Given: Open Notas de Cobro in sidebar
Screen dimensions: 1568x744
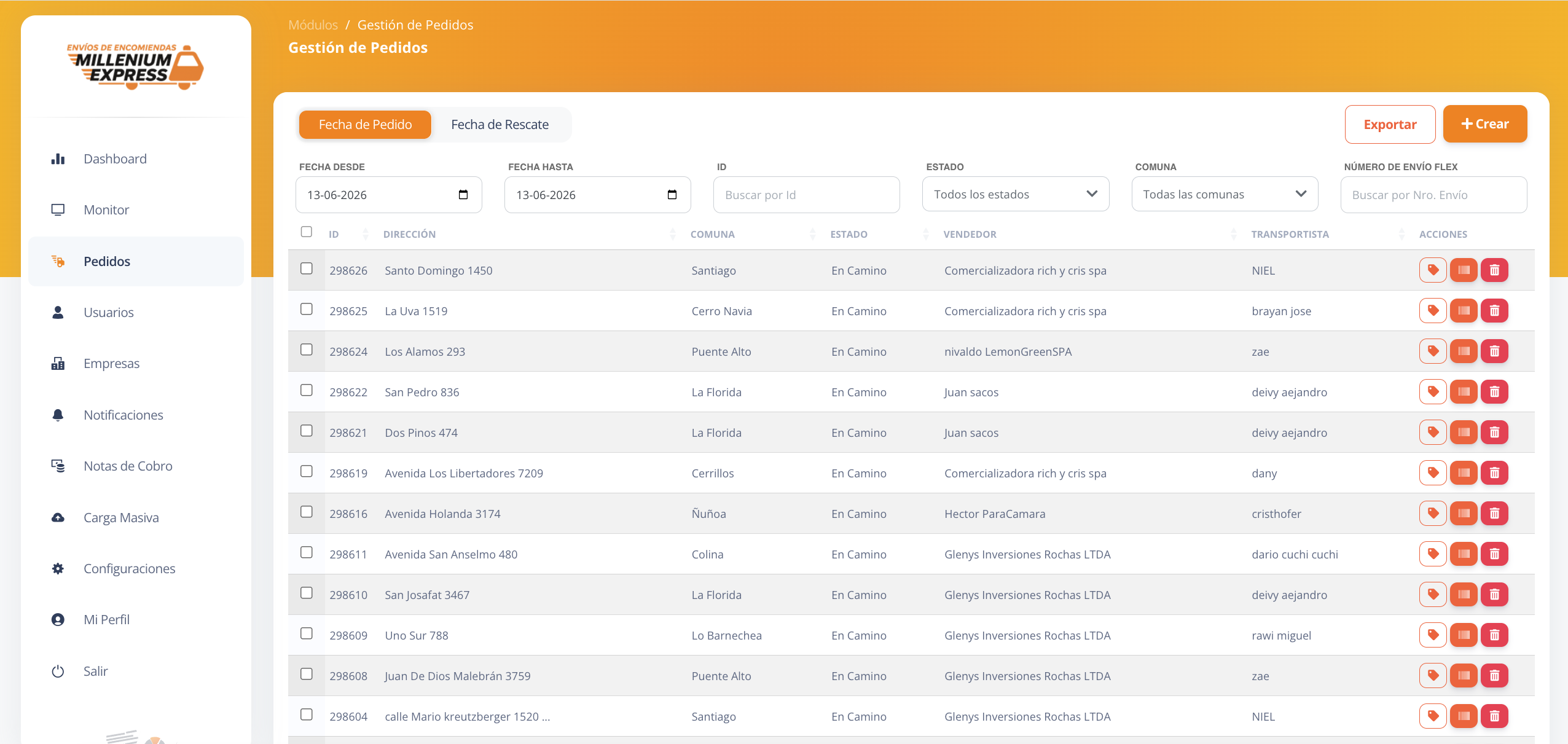Looking at the screenshot, I should coord(128,466).
